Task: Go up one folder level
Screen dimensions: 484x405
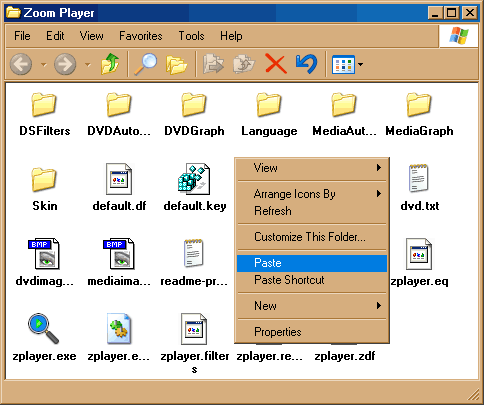Action: [x=110, y=64]
